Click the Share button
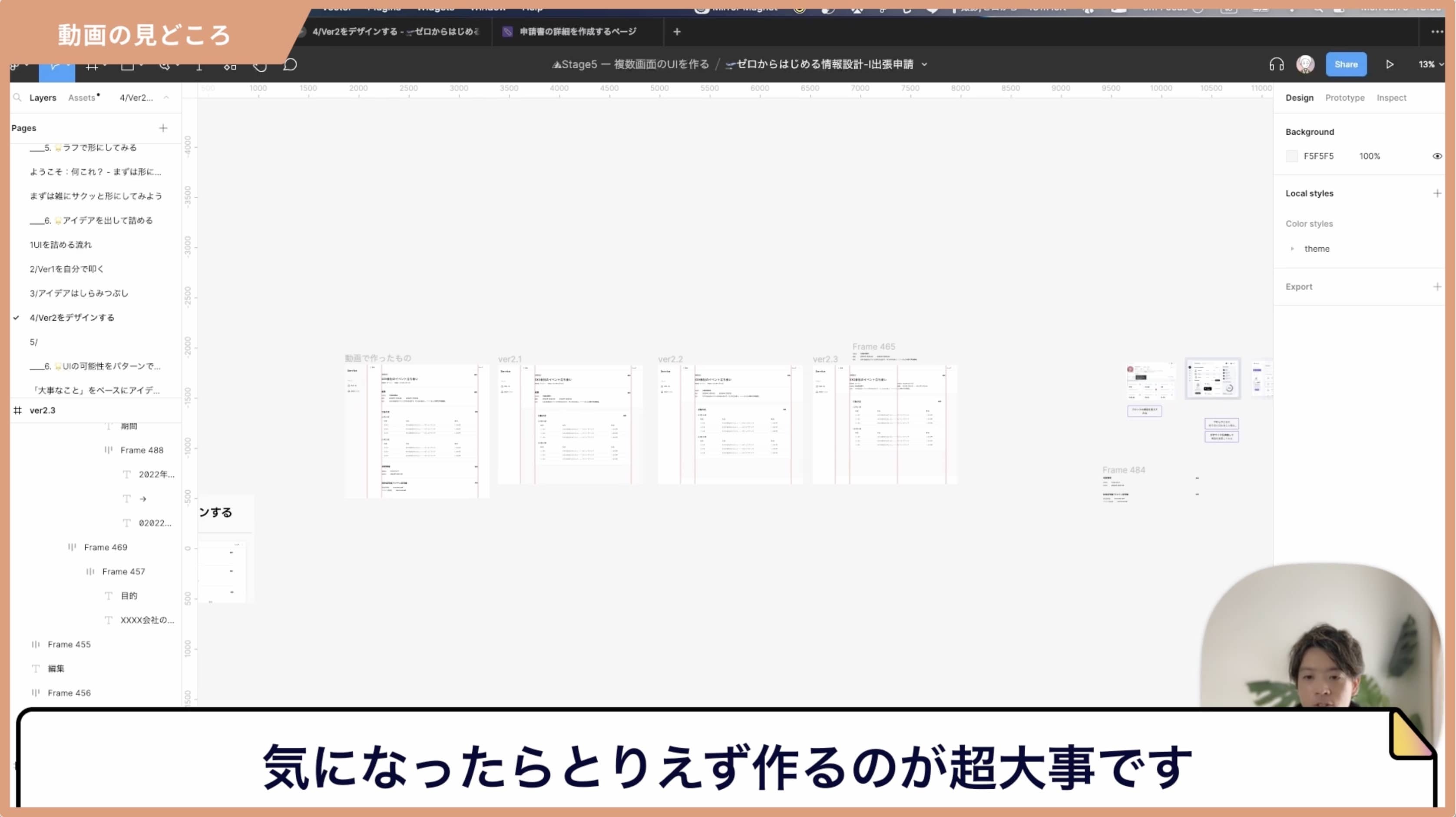 [1347, 64]
